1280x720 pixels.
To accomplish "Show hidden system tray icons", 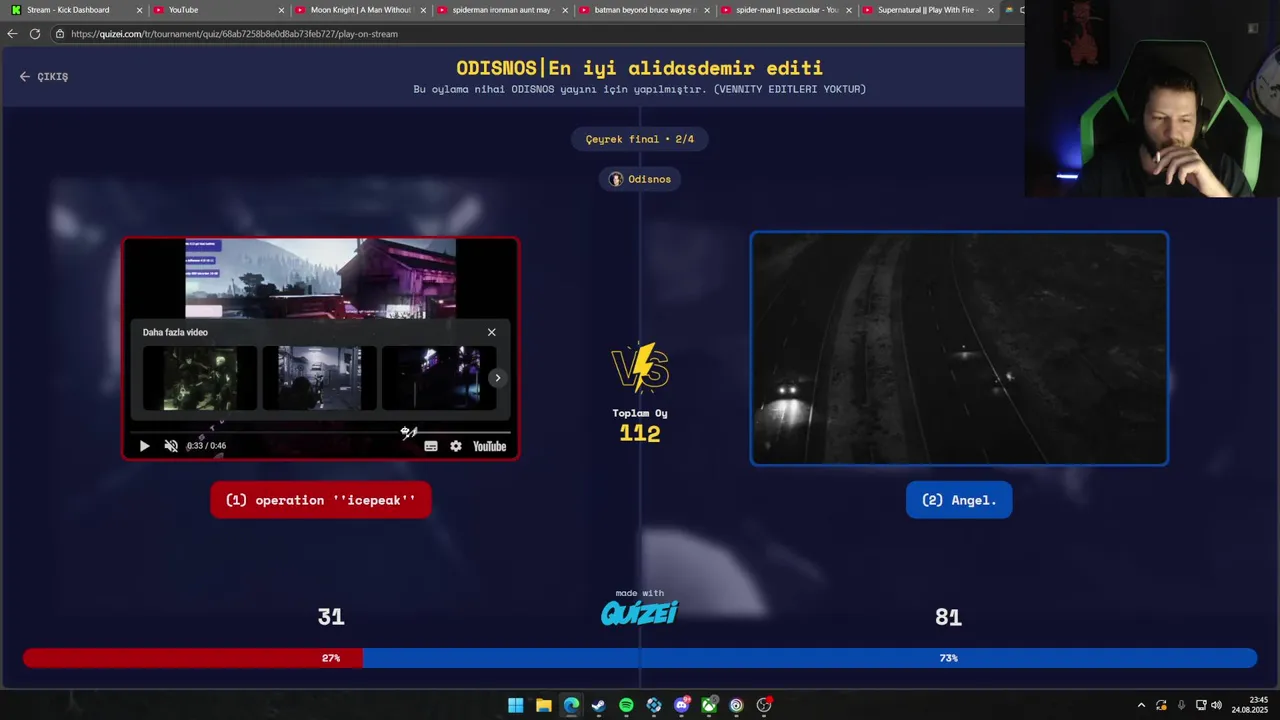I will point(1141,705).
